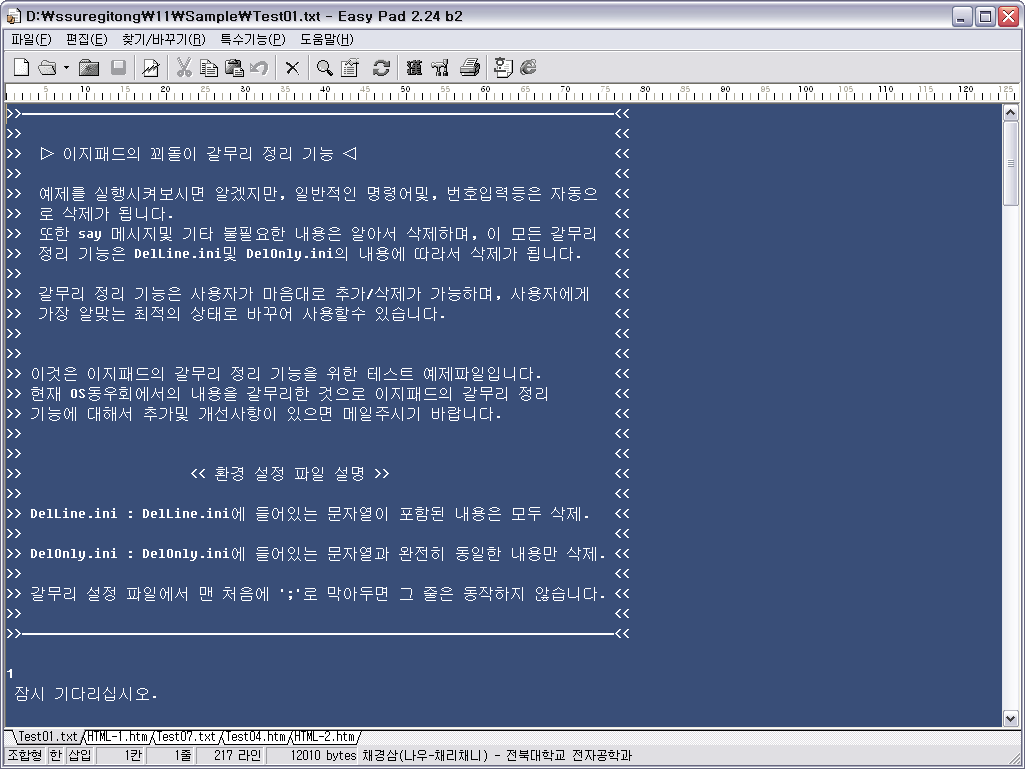1025x769 pixels.
Task: Click the vertical scrollbar thumb
Action: pos(1011,163)
